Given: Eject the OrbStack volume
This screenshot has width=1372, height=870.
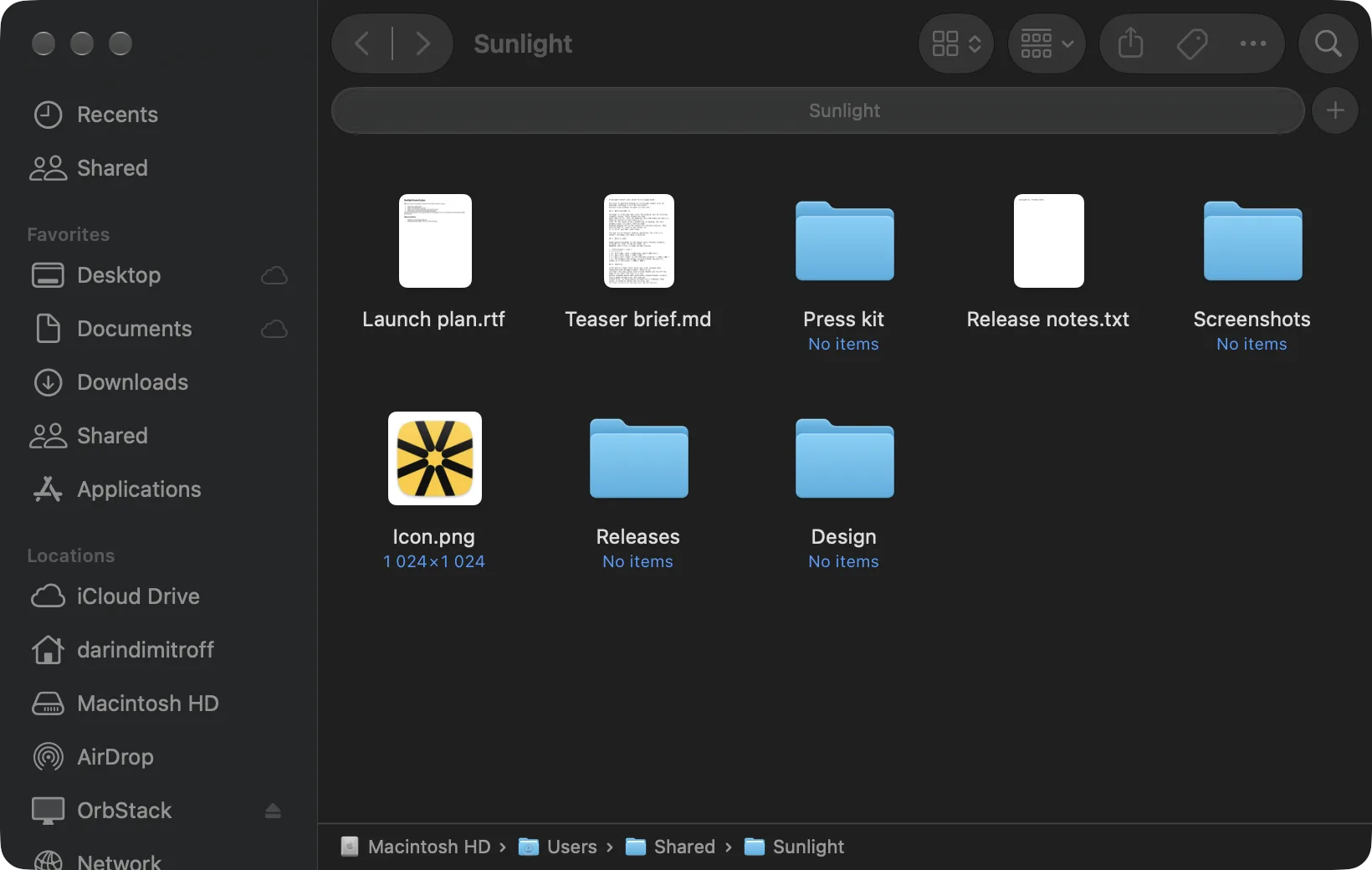Looking at the screenshot, I should click(x=273, y=811).
